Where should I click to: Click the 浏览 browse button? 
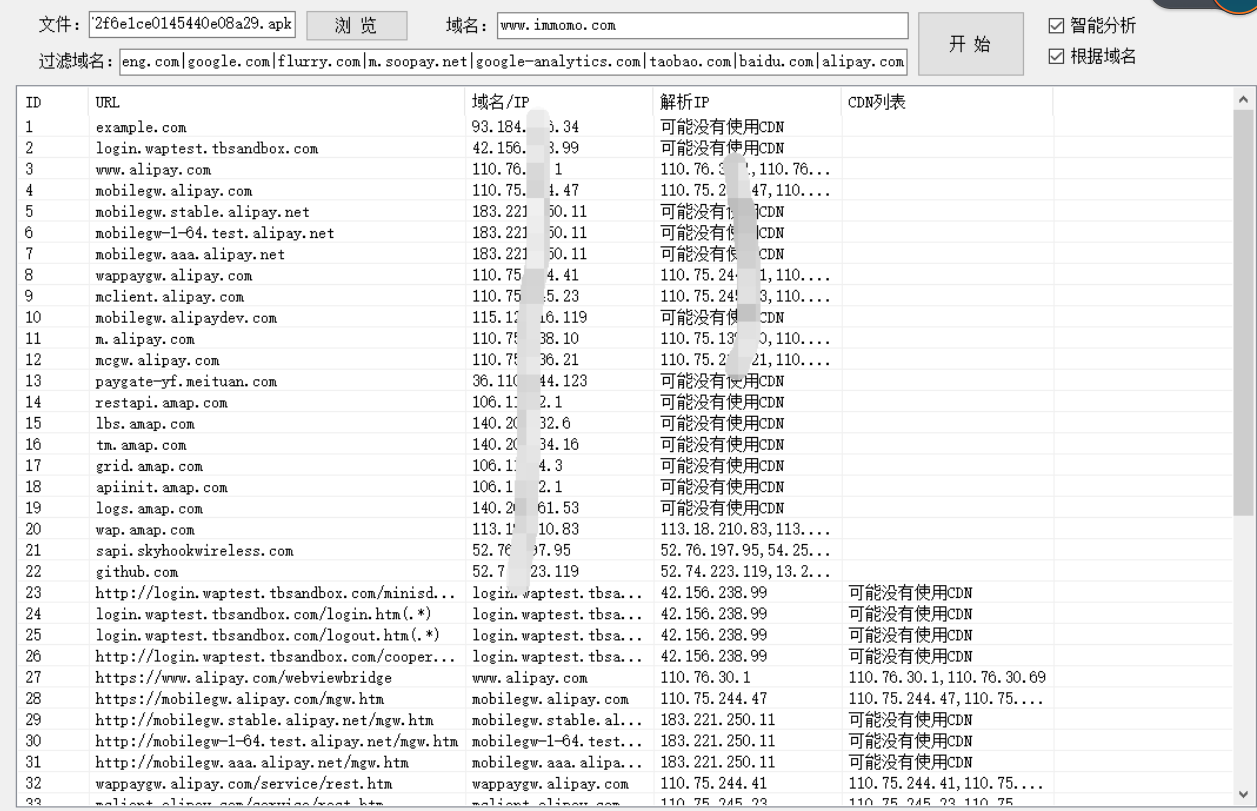356,25
